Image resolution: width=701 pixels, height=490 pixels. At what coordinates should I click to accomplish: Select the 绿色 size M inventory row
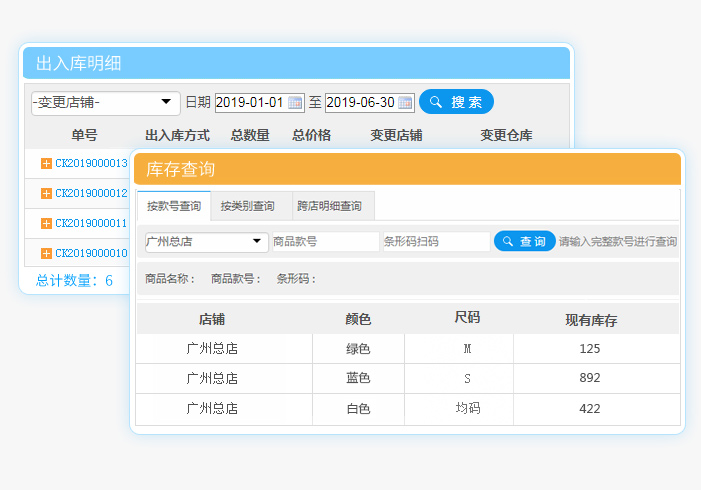click(x=408, y=349)
